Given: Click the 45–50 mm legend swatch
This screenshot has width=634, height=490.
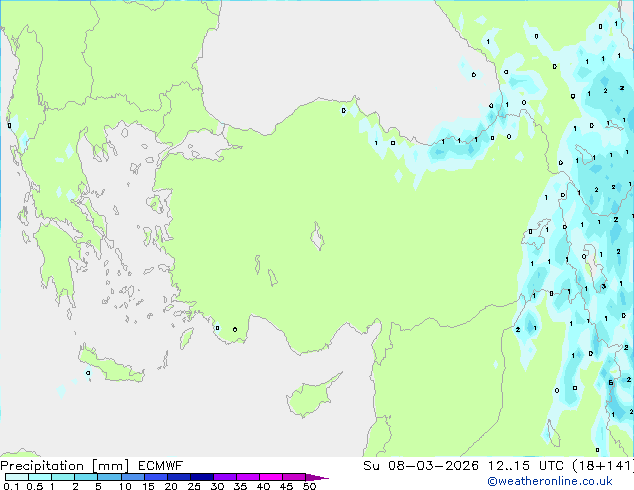Looking at the screenshot, I should click(294, 477).
